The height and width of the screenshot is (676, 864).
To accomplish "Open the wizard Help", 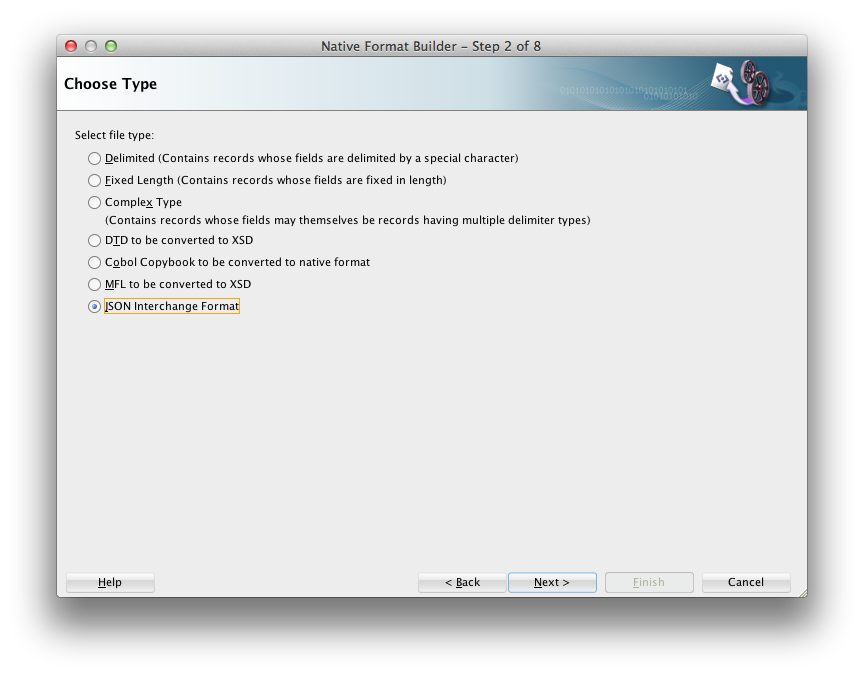I will coord(109,582).
